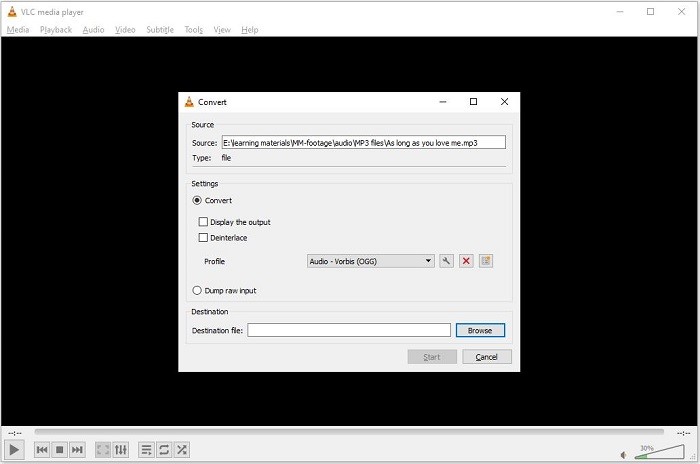The height and width of the screenshot is (464, 700).
Task: Open the Help menu
Action: tap(250, 29)
